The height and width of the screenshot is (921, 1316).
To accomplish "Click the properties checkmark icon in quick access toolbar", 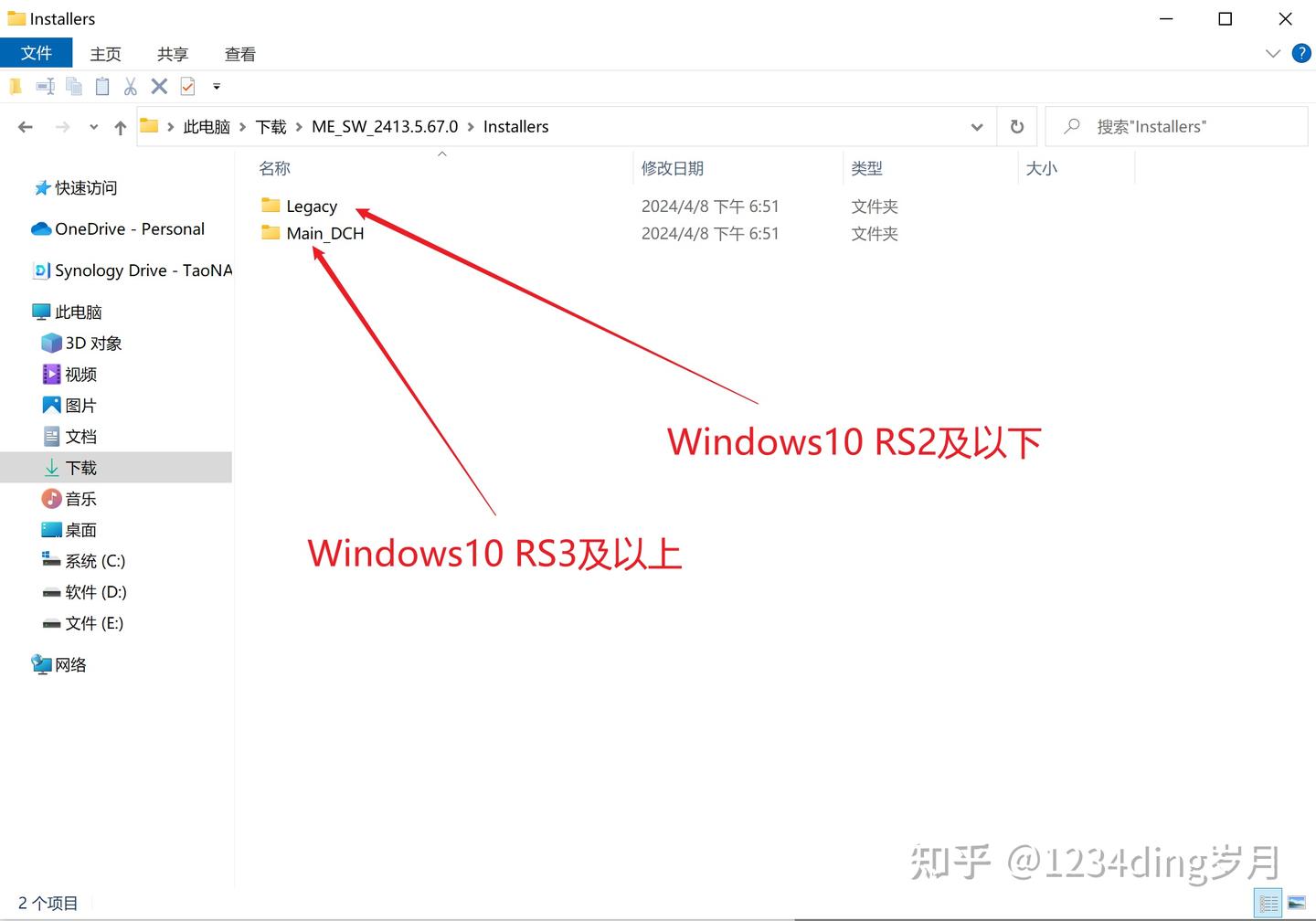I will tap(187, 86).
